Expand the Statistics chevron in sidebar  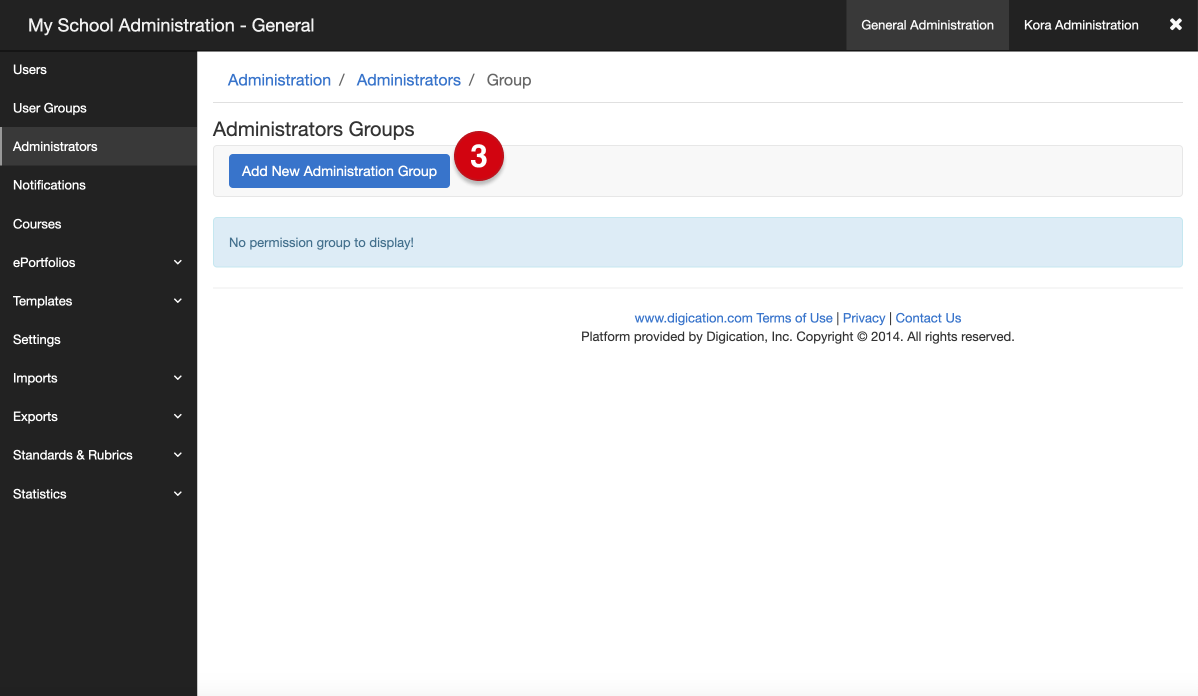(x=177, y=494)
